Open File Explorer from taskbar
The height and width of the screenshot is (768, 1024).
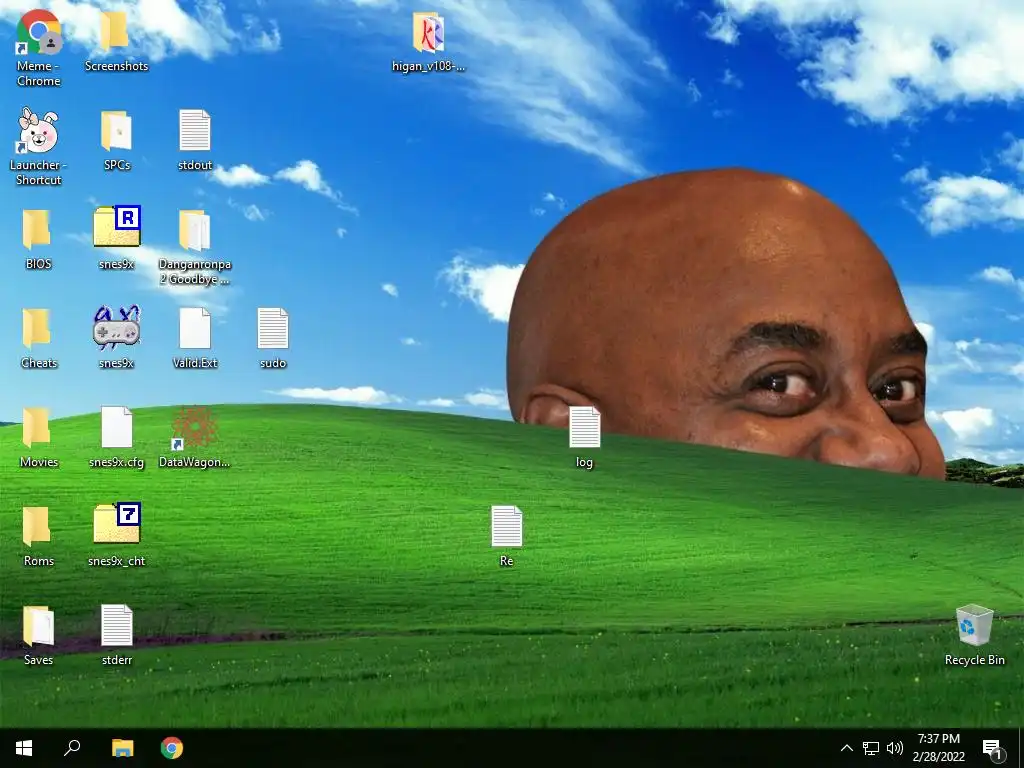(122, 748)
